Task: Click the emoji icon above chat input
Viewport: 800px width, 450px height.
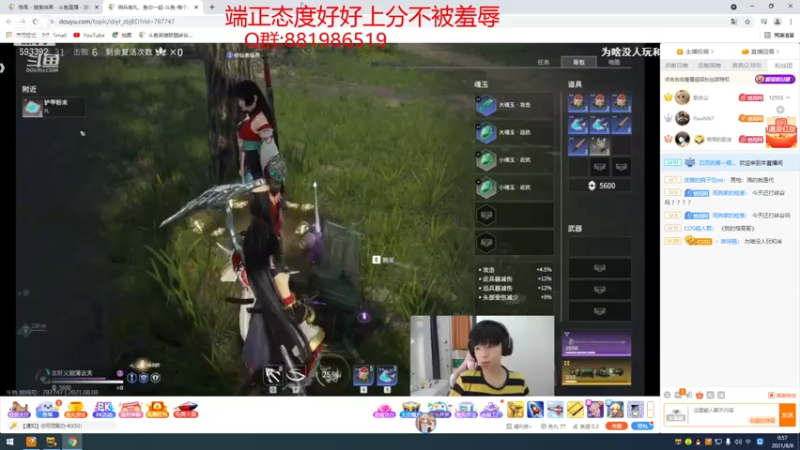Action: [x=667, y=395]
